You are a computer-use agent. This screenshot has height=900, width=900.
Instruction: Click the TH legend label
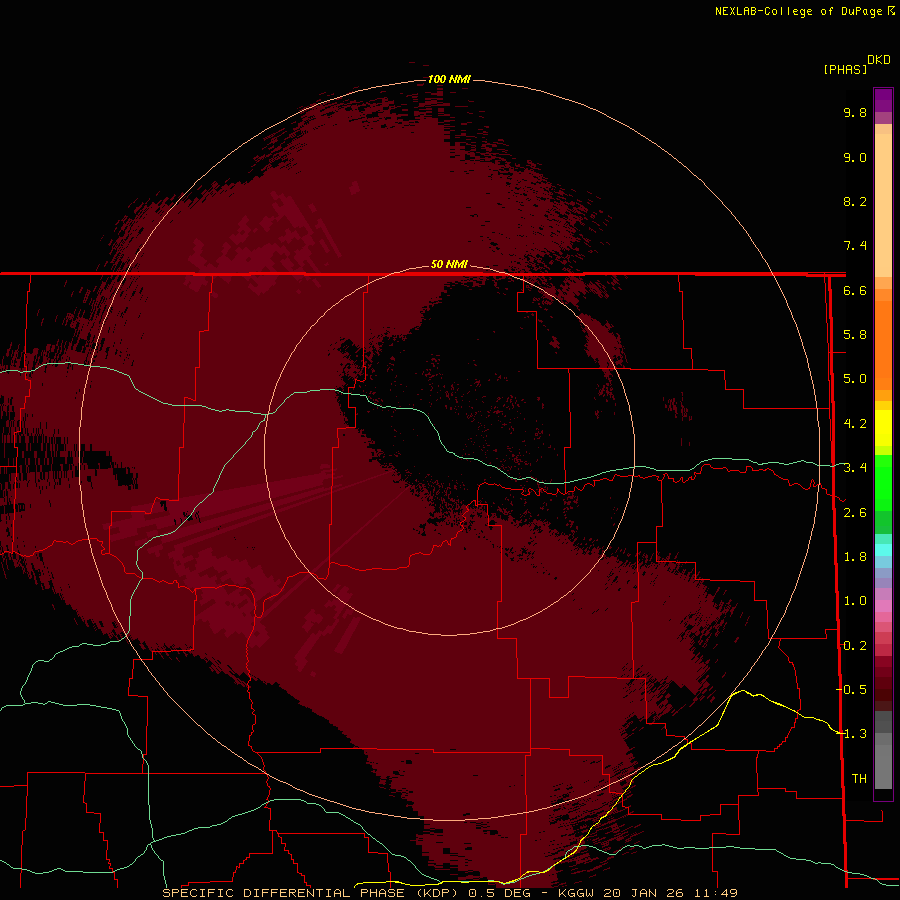click(859, 779)
